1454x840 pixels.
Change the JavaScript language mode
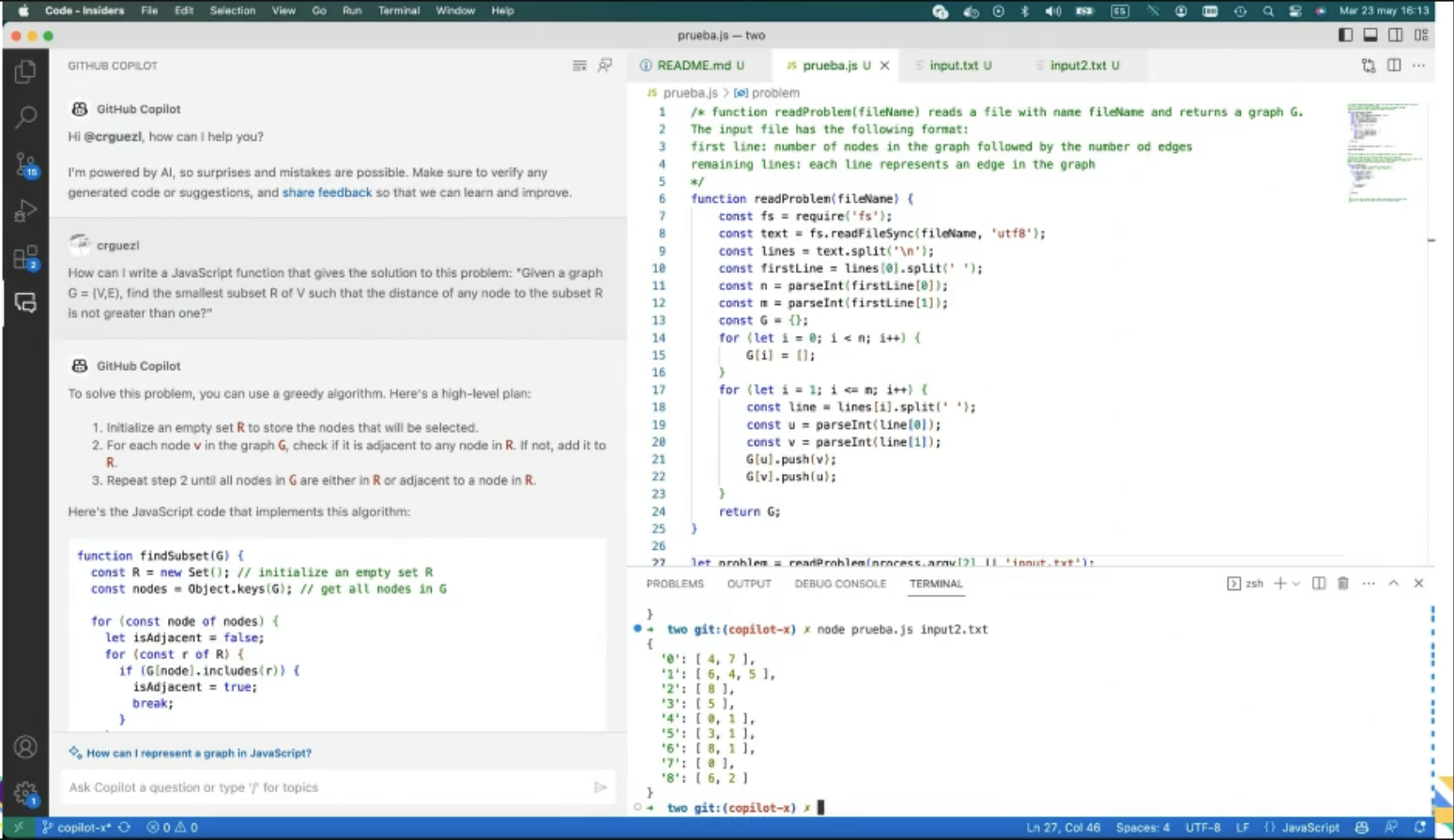pyautogui.click(x=1310, y=828)
